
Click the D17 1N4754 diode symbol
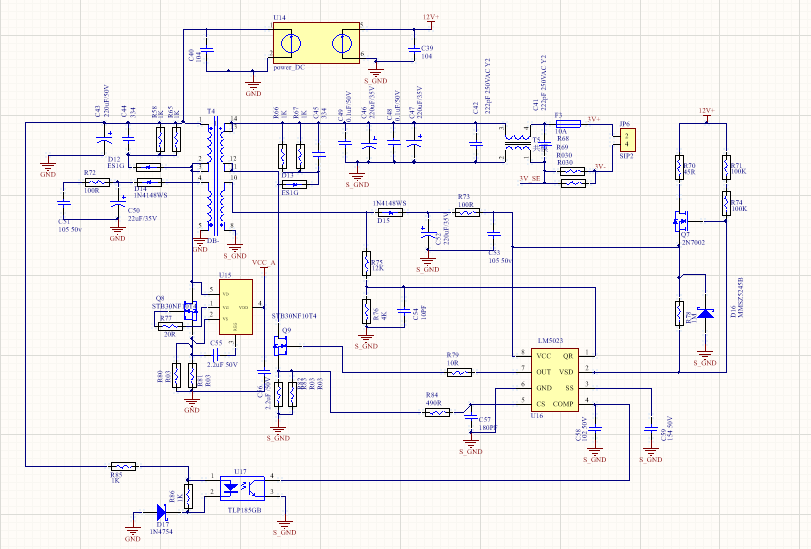click(x=161, y=512)
